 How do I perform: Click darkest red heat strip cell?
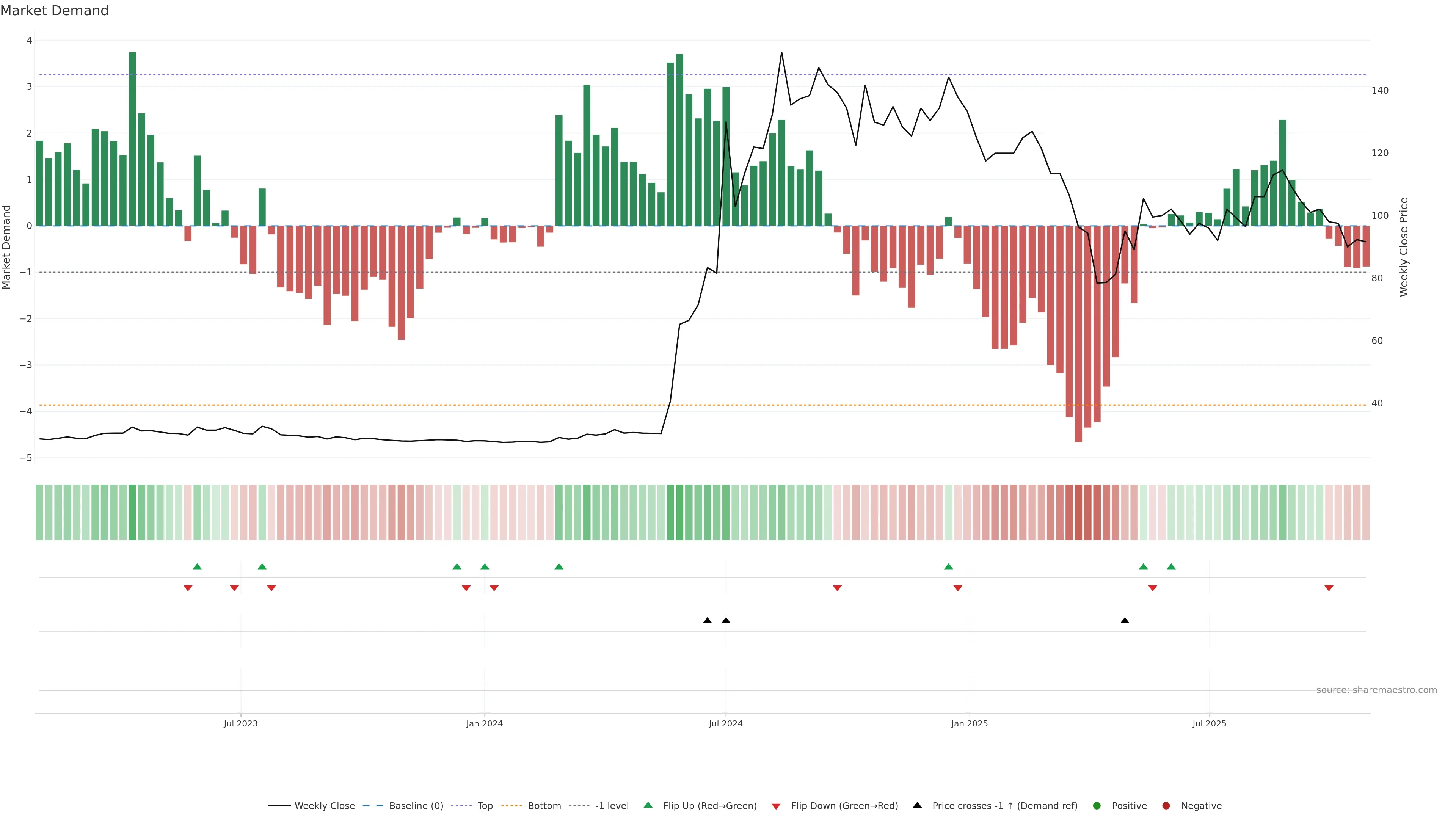(x=1078, y=512)
